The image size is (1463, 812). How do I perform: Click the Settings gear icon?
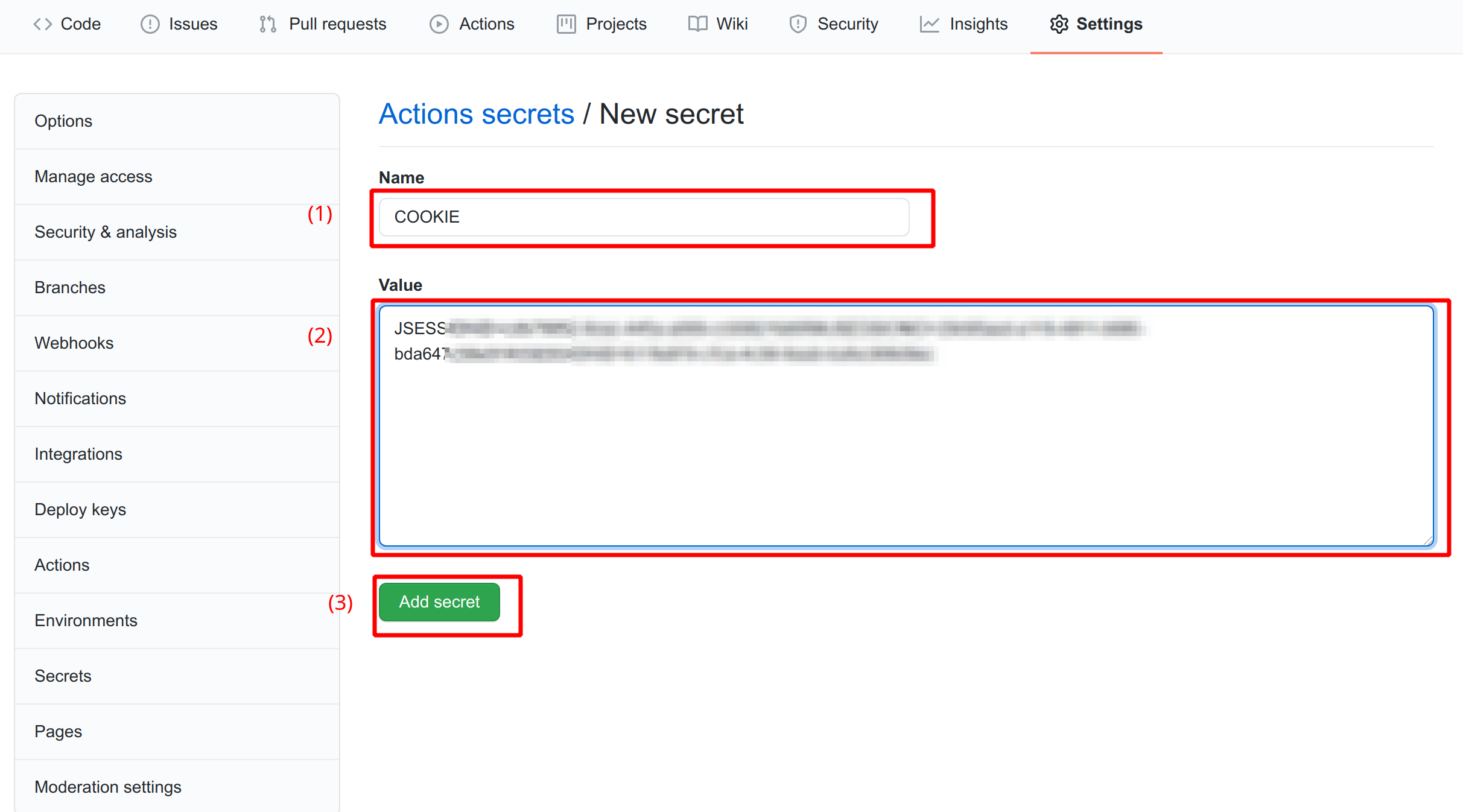click(x=1059, y=24)
